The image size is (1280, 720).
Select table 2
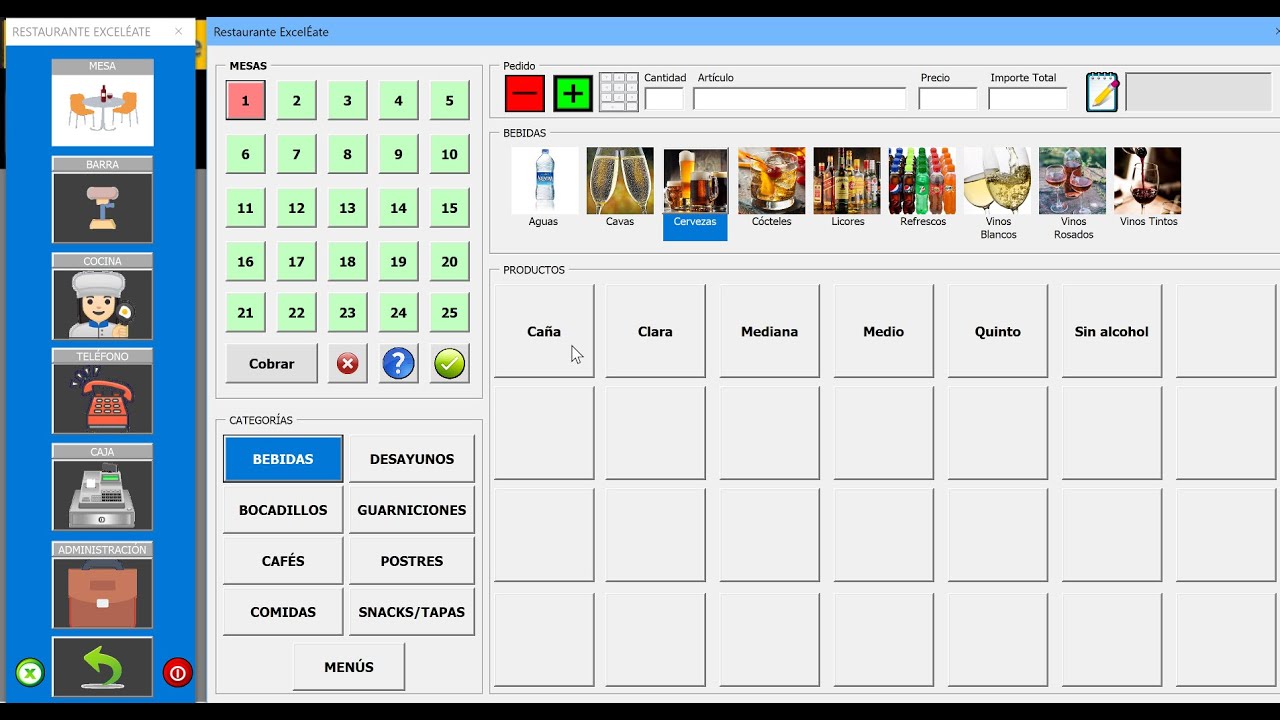tap(296, 101)
